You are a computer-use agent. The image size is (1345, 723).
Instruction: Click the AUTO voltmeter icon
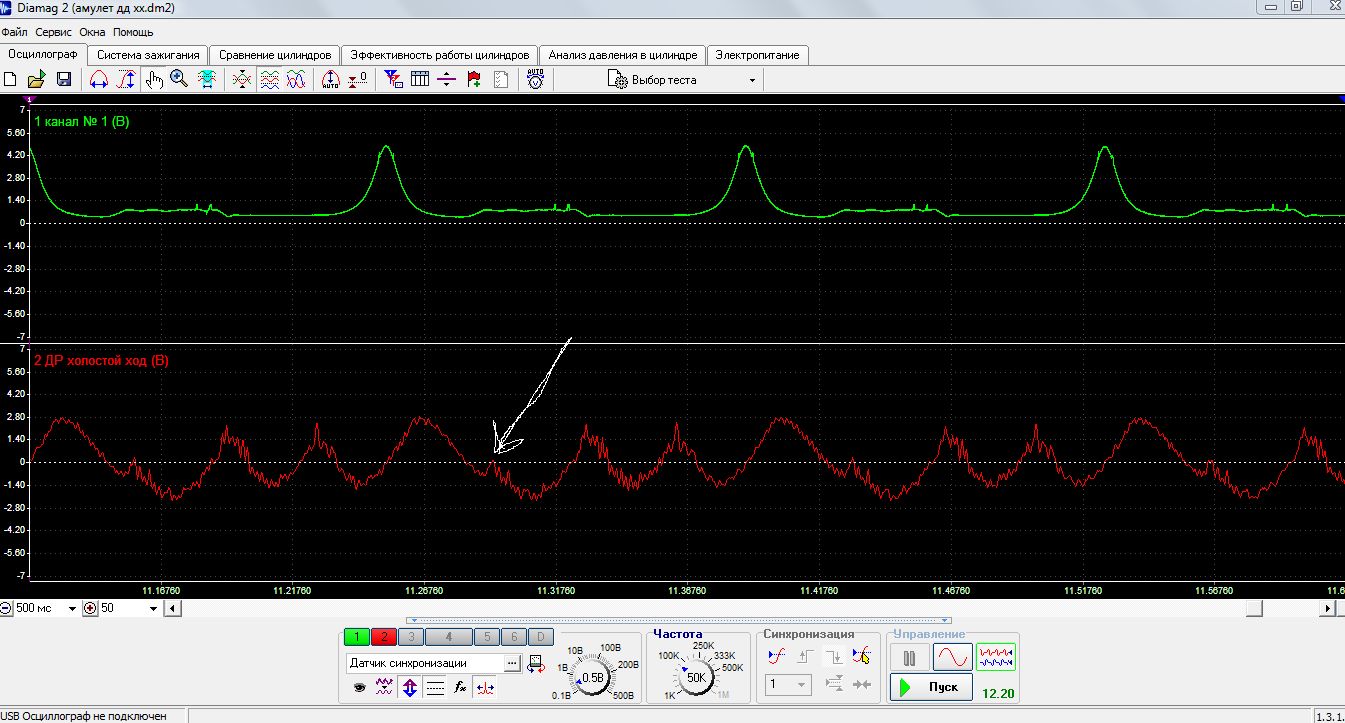coord(536,80)
